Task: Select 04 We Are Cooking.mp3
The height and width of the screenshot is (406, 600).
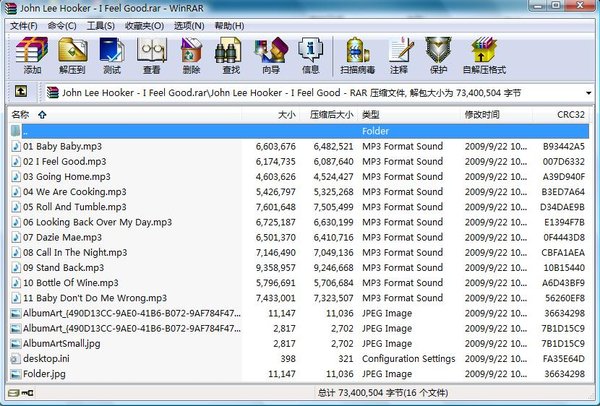Action: tap(299, 192)
